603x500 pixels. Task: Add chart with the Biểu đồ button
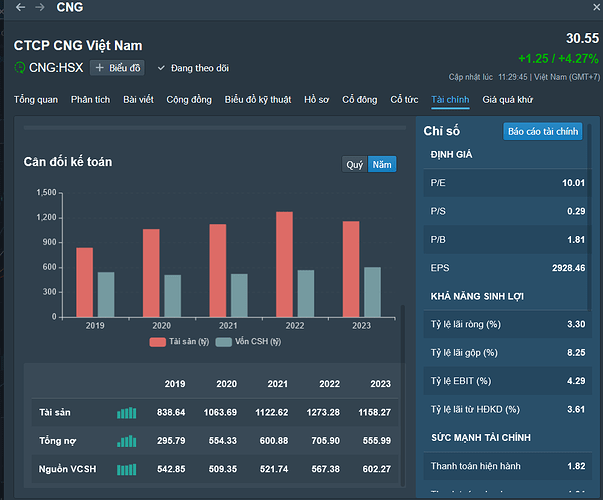(117, 68)
